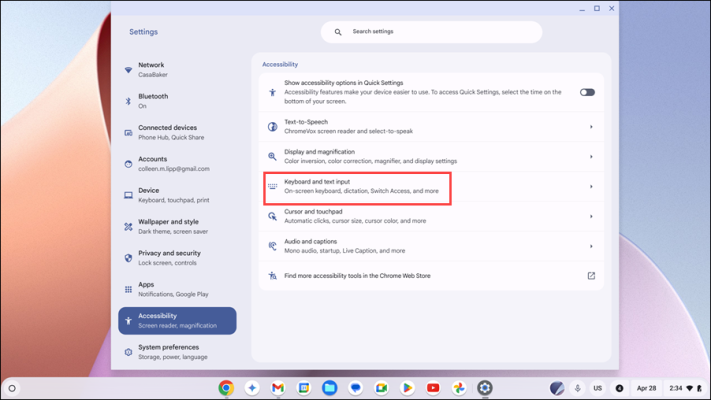Viewport: 711px width, 400px height.
Task: Open the Apr 28 calendar date button
Action: coord(646,388)
